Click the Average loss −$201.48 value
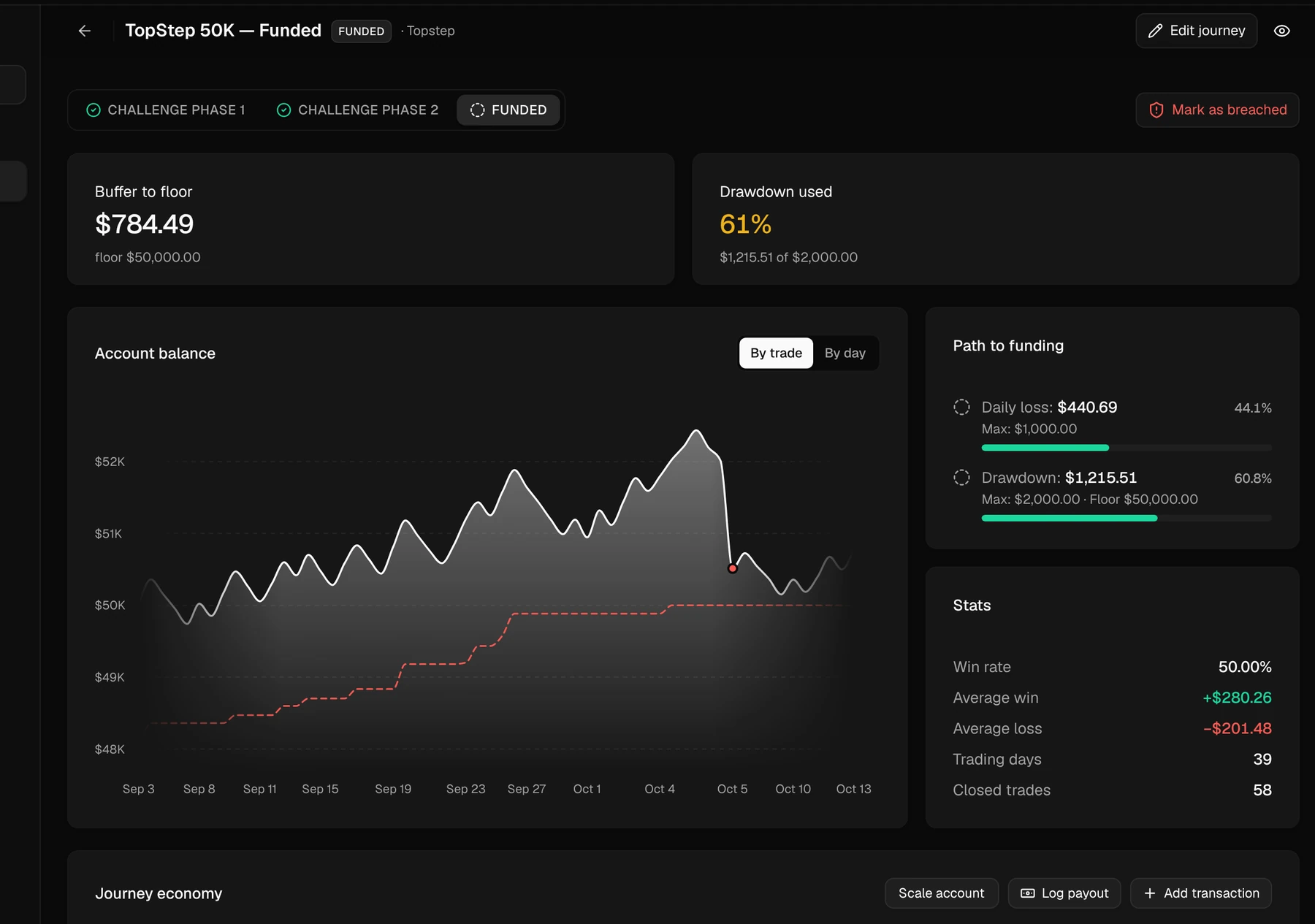The height and width of the screenshot is (924, 1315). tap(1238, 728)
